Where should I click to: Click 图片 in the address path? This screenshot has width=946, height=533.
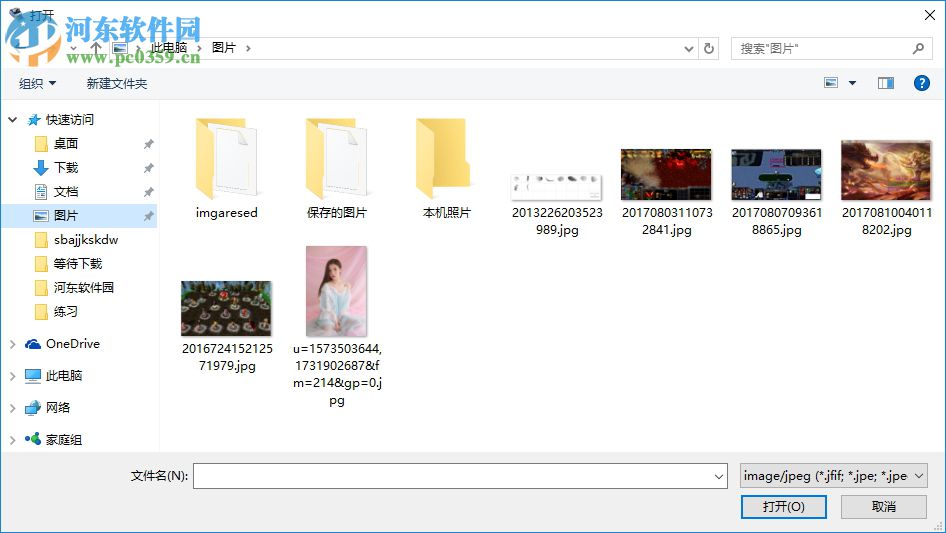223,48
